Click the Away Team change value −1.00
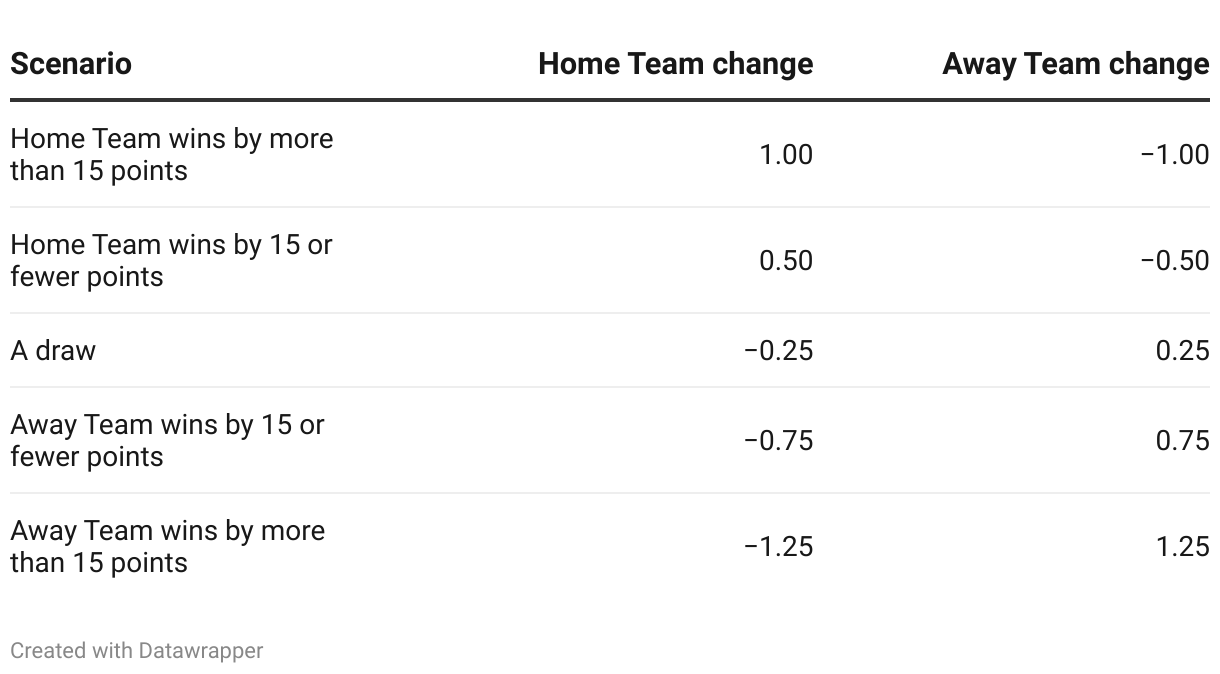 (x=1174, y=155)
